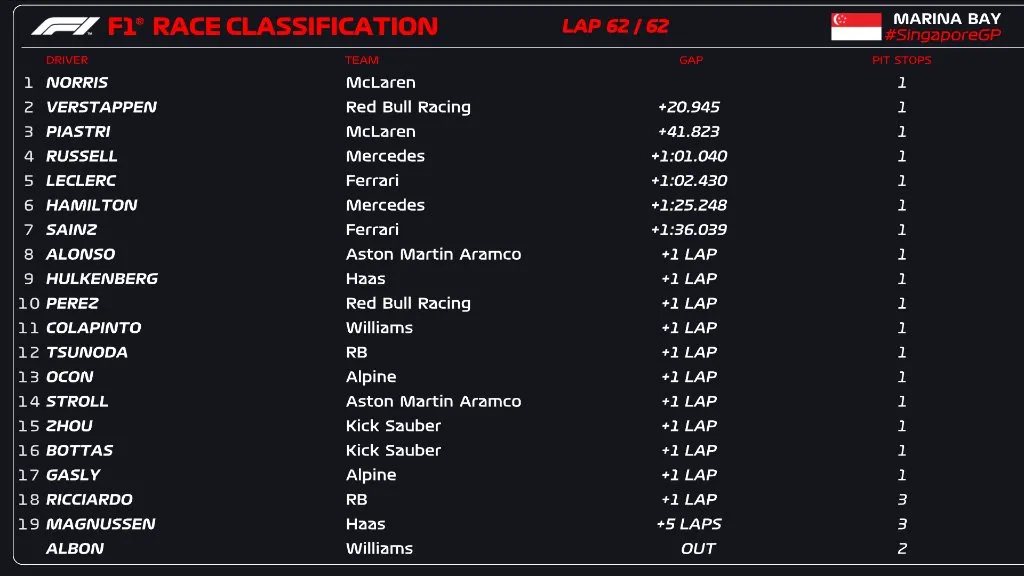The width and height of the screenshot is (1024, 576).
Task: Click the Pit Stops column header
Action: coord(901,60)
